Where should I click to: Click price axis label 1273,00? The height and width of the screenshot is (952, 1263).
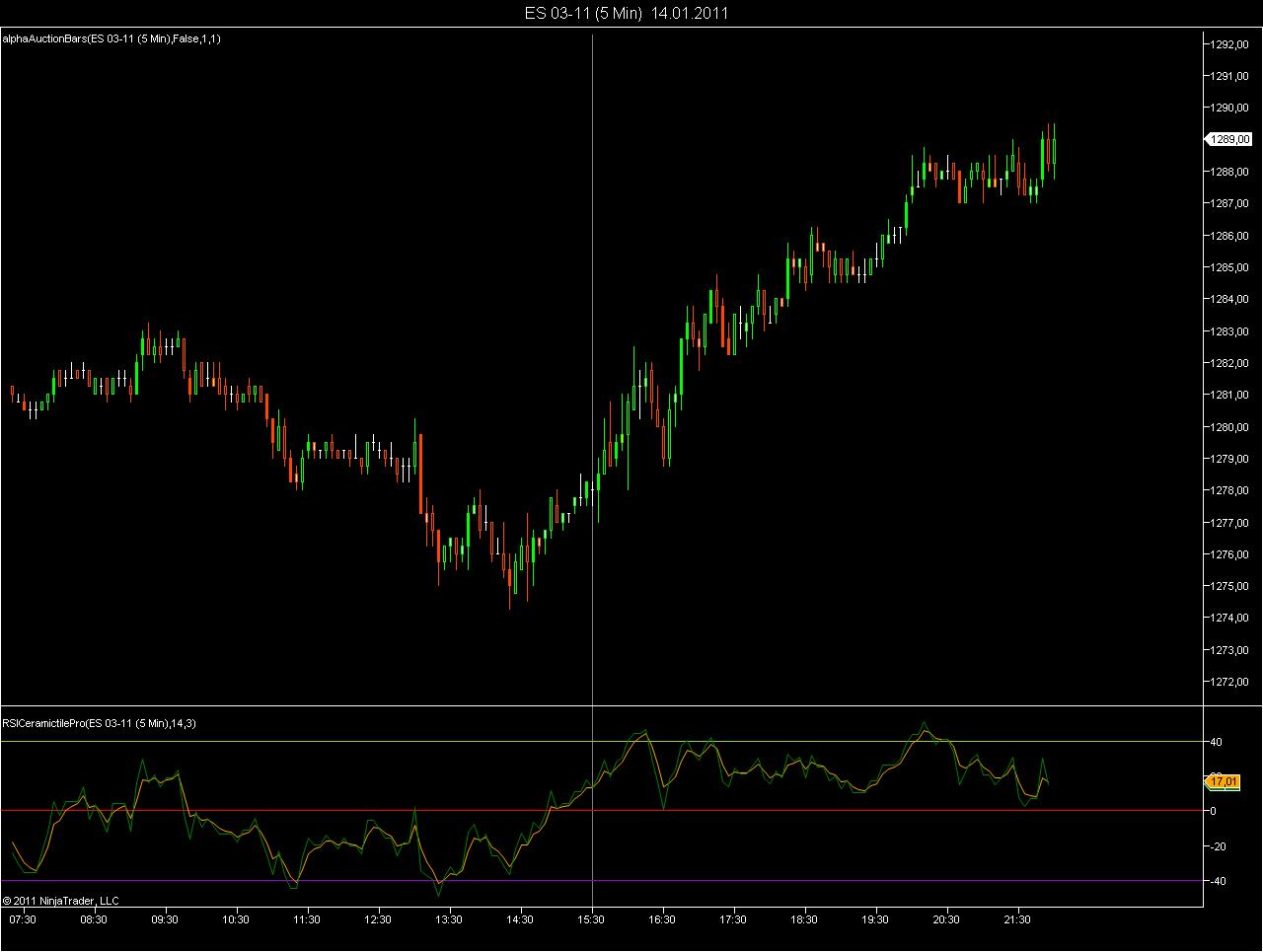1231,651
